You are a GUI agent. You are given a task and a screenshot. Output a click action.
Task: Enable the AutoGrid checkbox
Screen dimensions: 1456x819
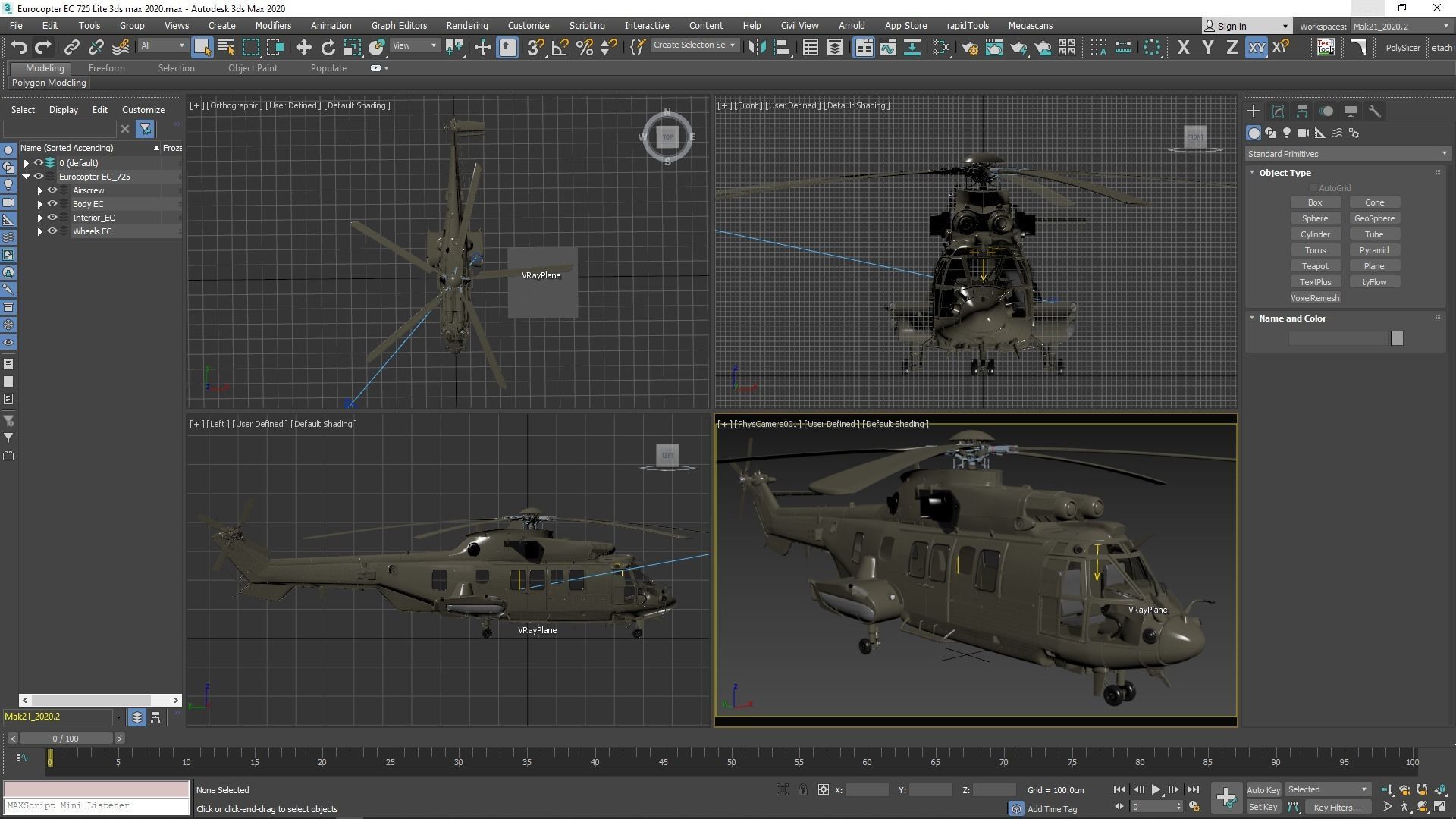[x=1313, y=188]
